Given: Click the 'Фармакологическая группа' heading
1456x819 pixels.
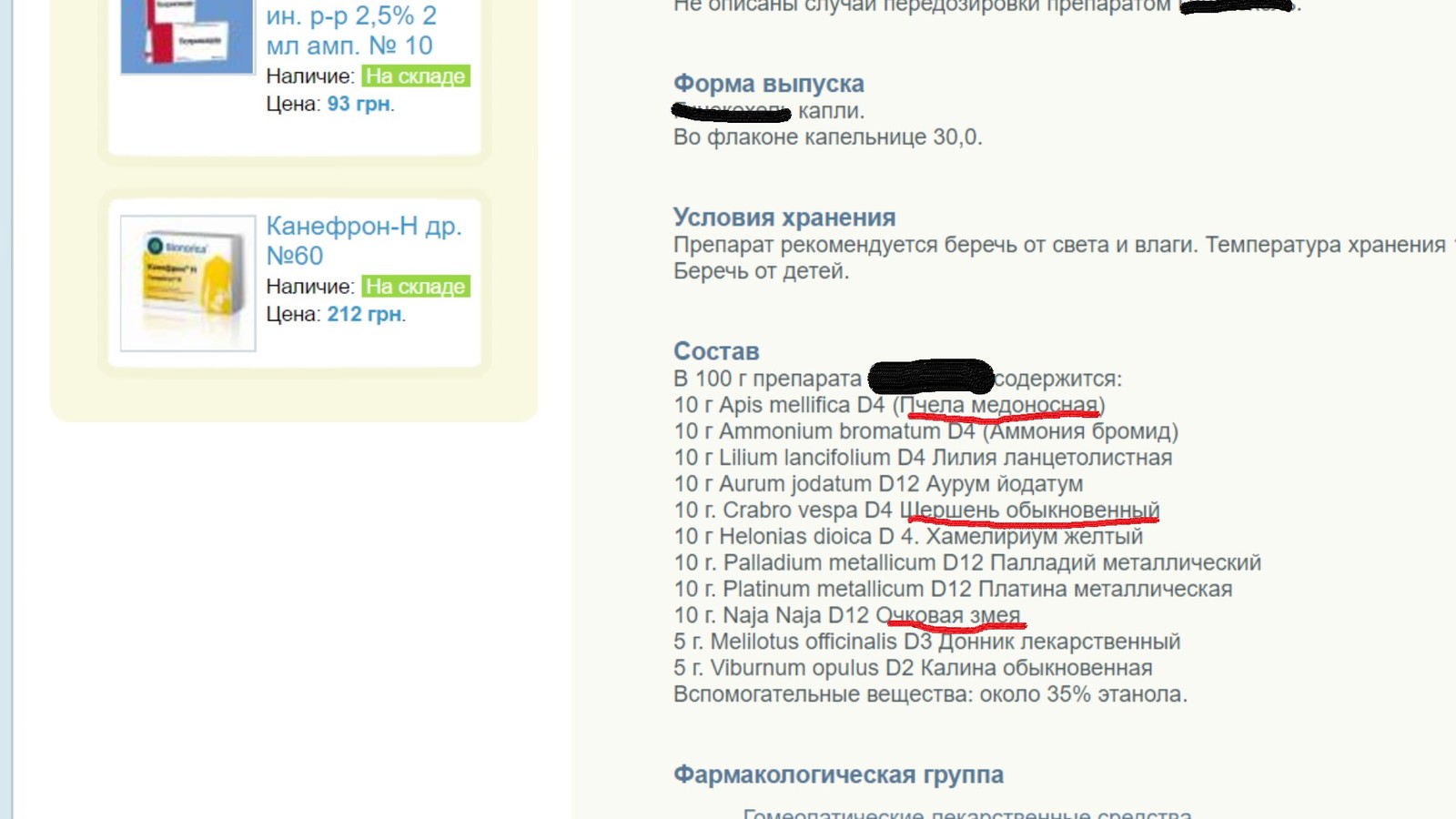Looking at the screenshot, I should coord(838,774).
